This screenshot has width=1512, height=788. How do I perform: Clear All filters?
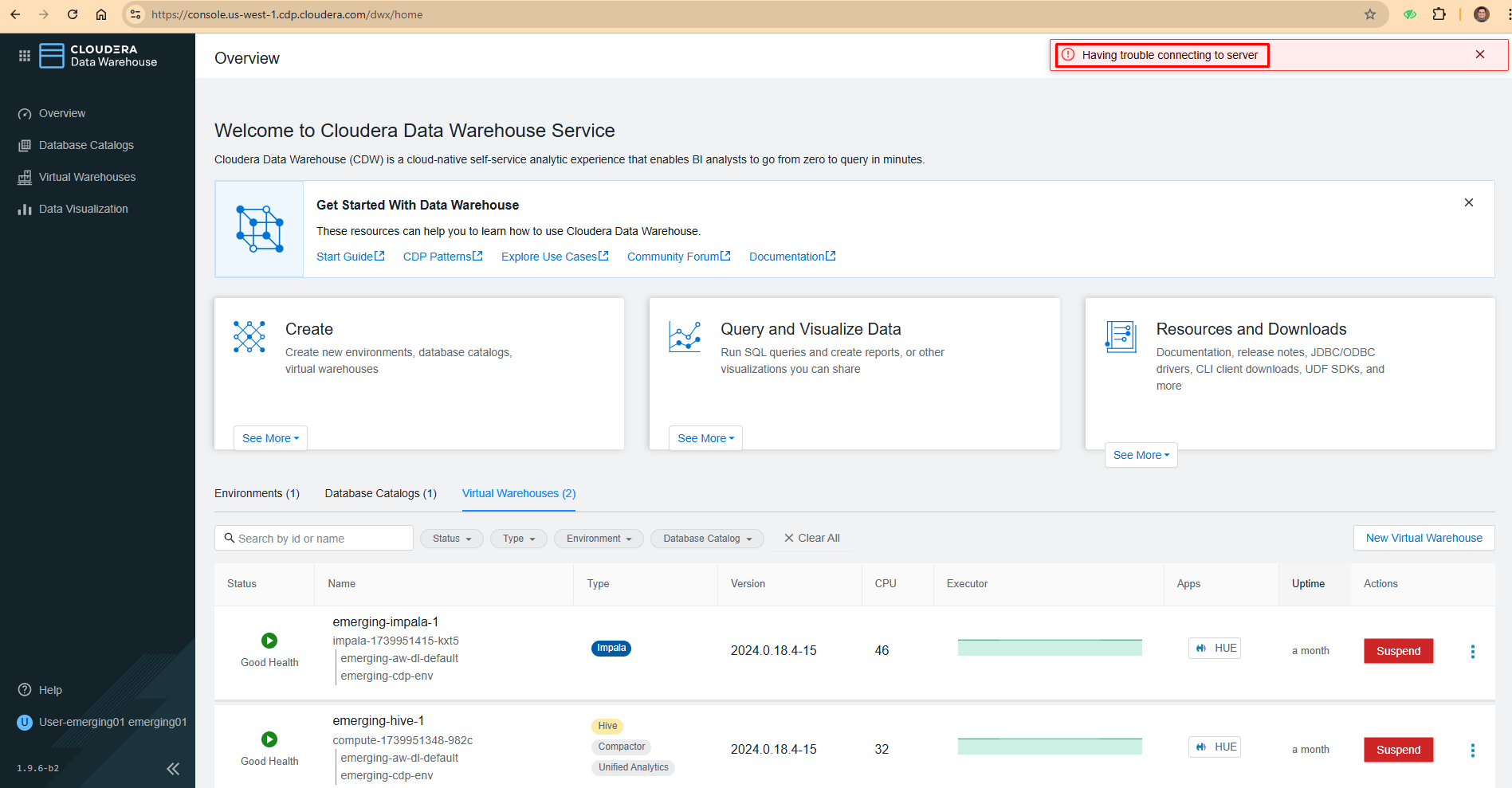point(811,538)
